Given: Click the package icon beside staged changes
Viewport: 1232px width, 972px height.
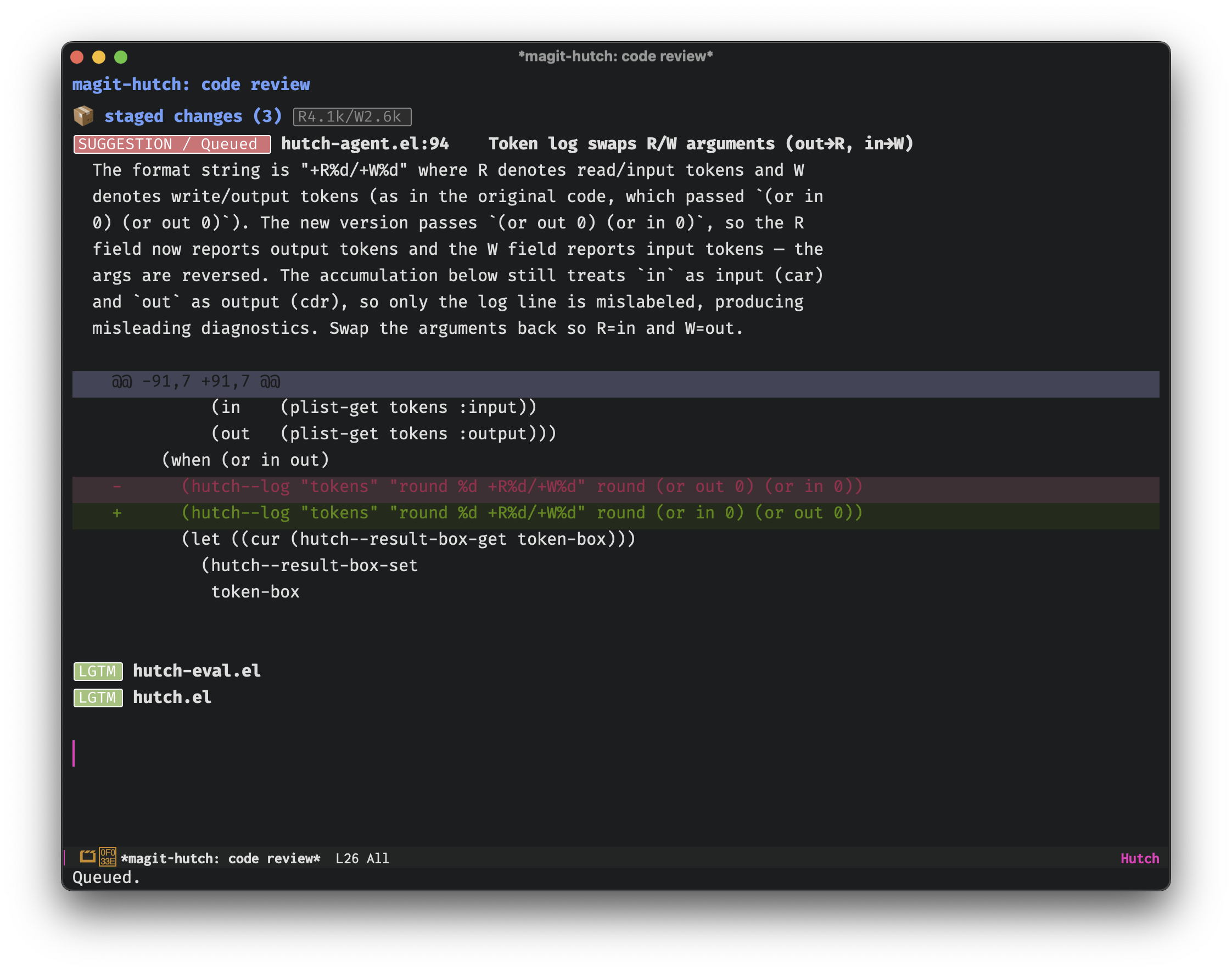Looking at the screenshot, I should coord(83,116).
